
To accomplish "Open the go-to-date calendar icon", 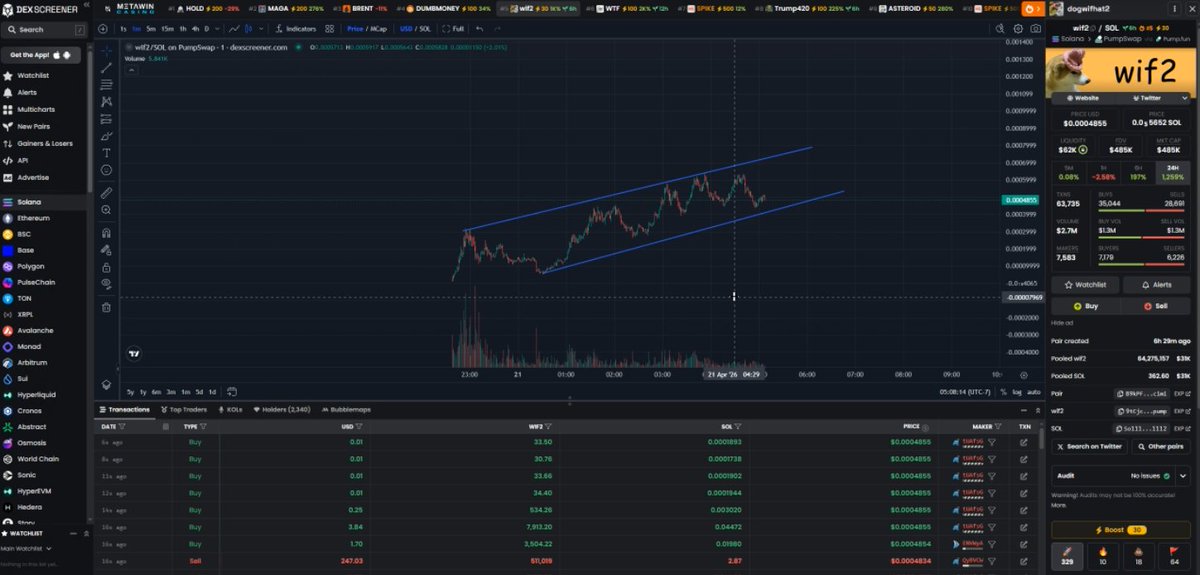I will click(231, 392).
